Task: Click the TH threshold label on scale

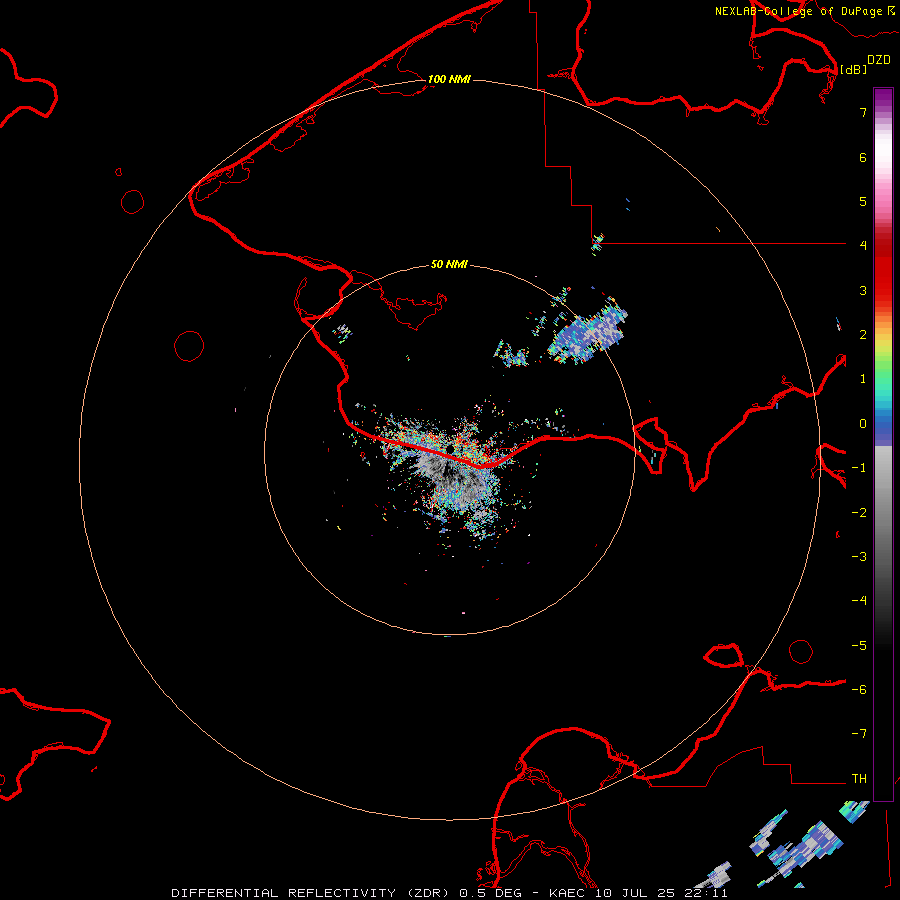Action: coord(859,779)
